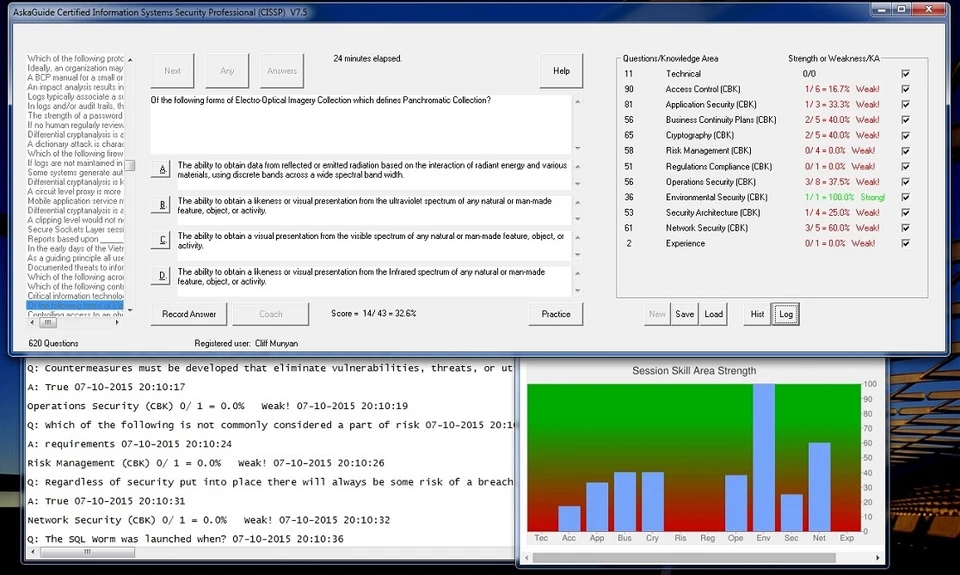Toggle Environmental Security (CBK) checkbox
Screen dimensions: 960x575
[906, 197]
